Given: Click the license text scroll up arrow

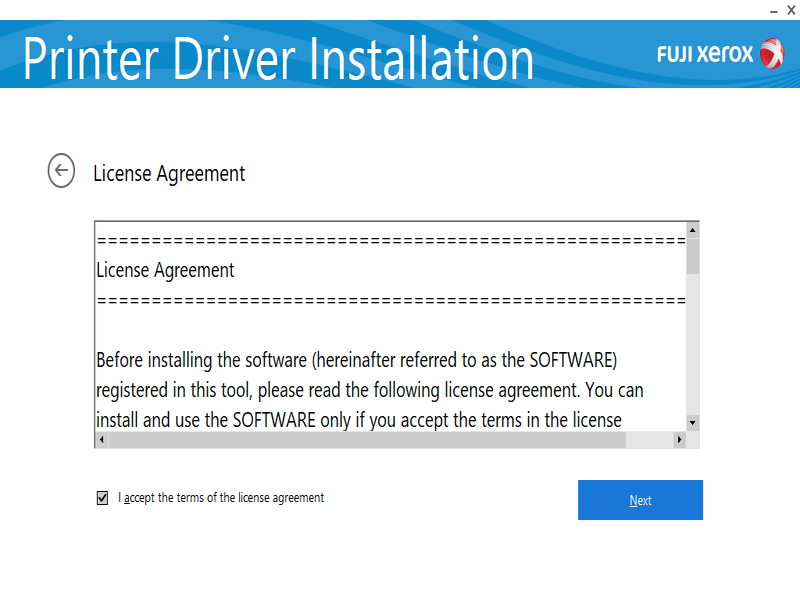Looking at the screenshot, I should (x=692, y=231).
